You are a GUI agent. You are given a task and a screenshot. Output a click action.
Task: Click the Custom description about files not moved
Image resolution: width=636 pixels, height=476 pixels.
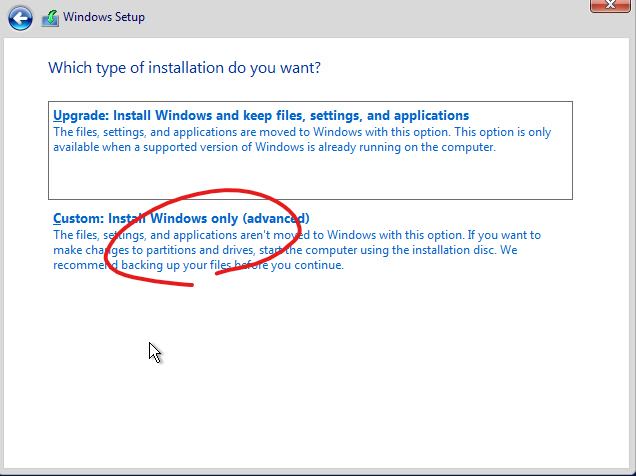coord(297,250)
